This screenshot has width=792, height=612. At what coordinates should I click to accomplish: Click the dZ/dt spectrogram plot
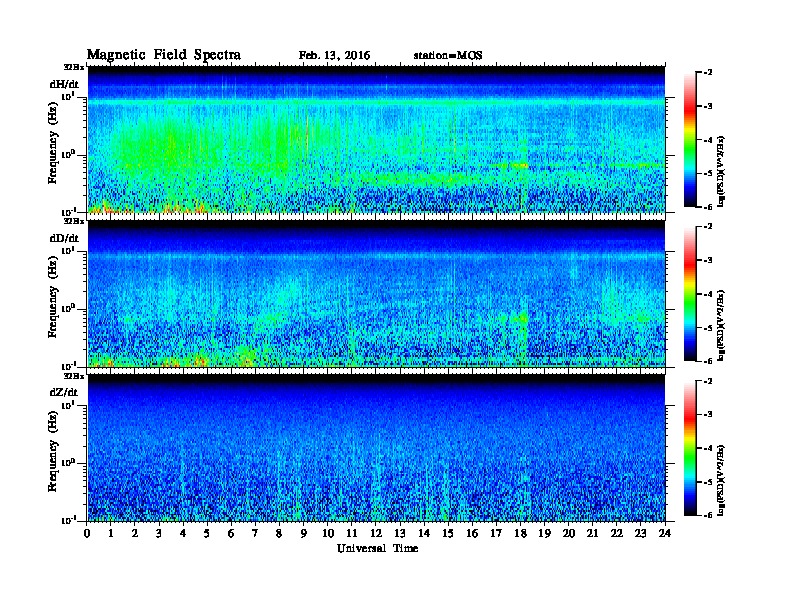point(376,448)
